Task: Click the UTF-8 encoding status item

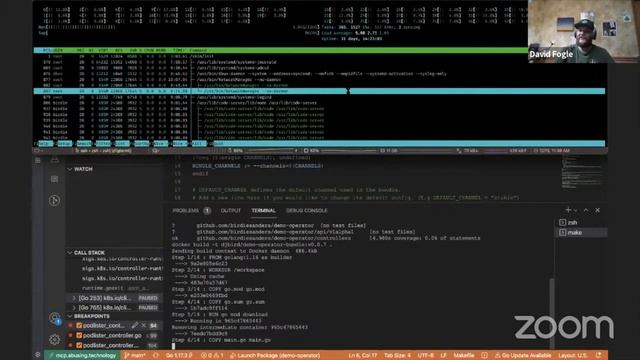Action: (426, 356)
